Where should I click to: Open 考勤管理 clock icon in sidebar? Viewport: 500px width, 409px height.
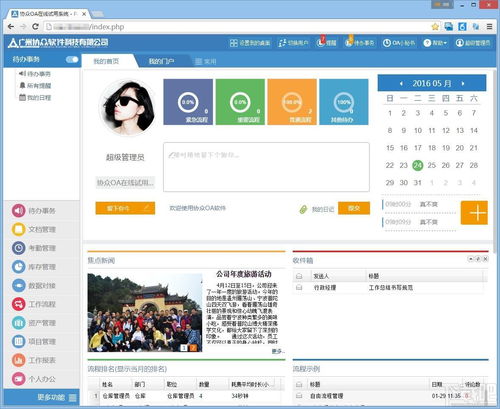coord(19,248)
